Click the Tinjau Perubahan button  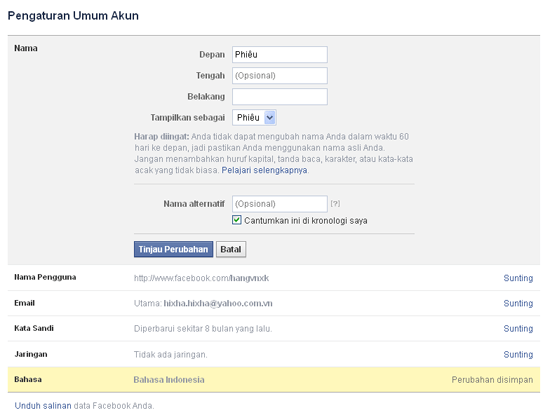(x=173, y=249)
